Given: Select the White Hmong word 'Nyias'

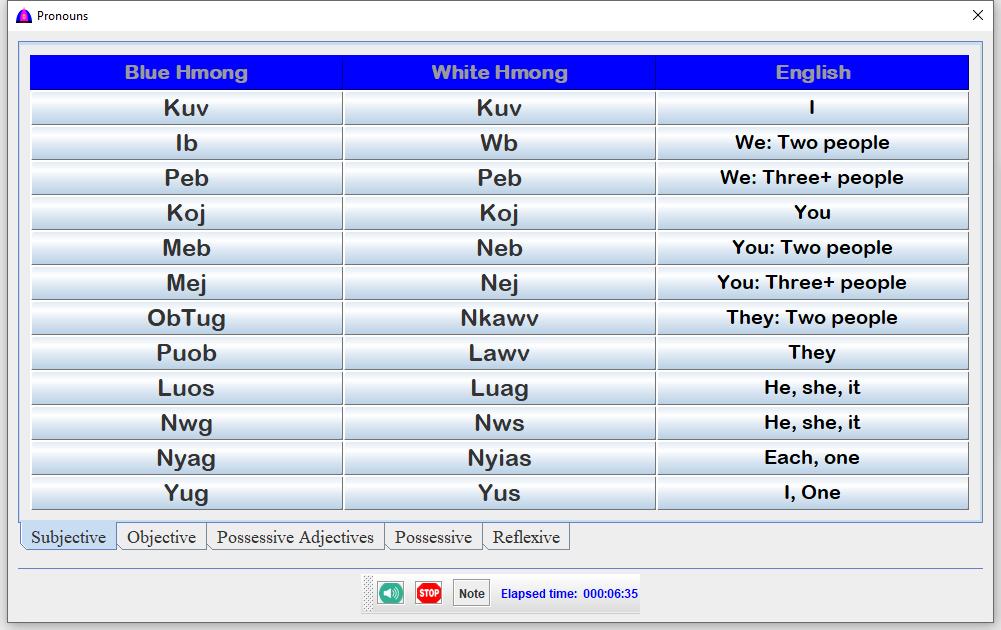Looking at the screenshot, I should pos(499,458).
